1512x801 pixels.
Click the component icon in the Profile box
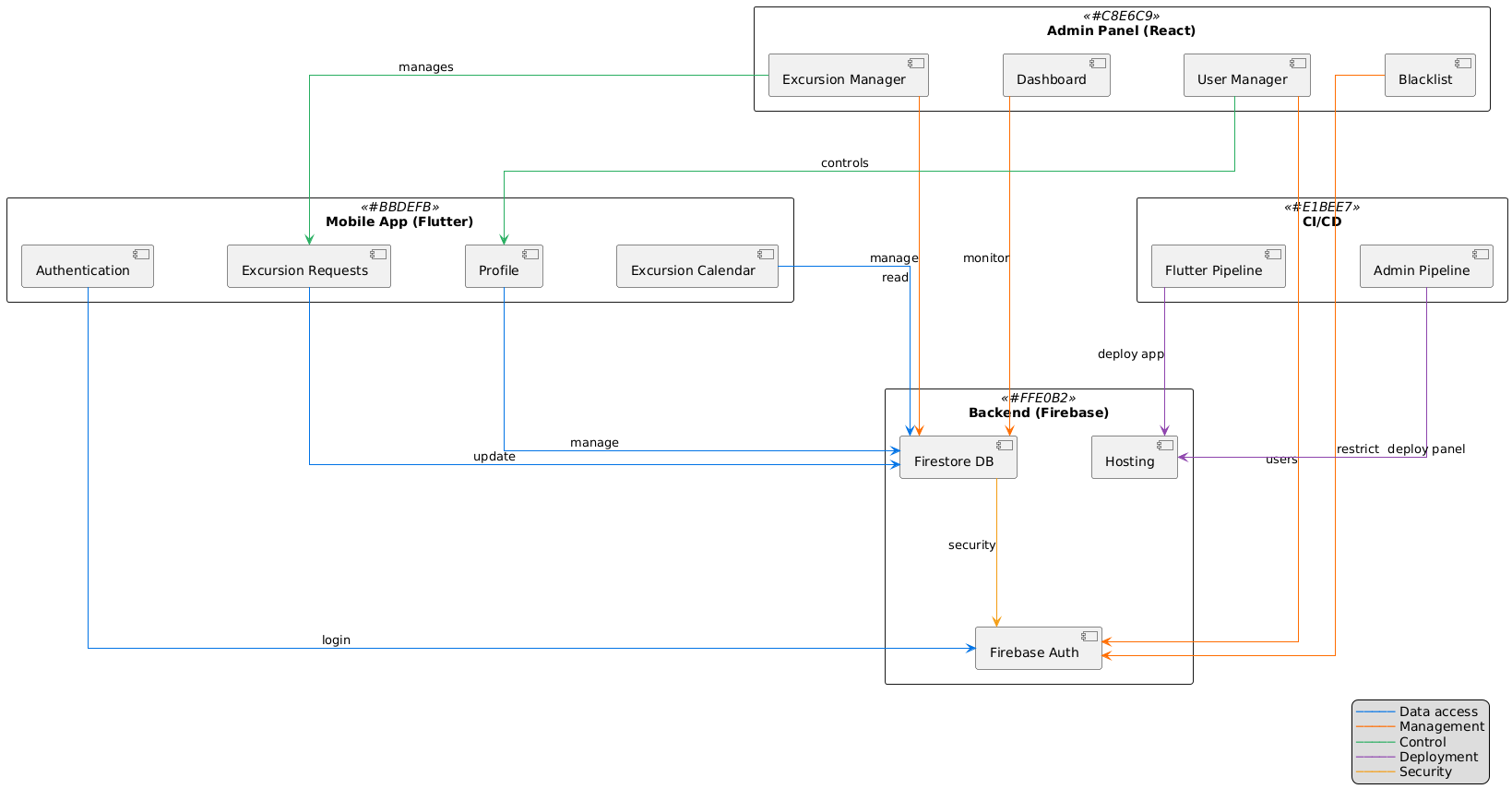pos(529,255)
